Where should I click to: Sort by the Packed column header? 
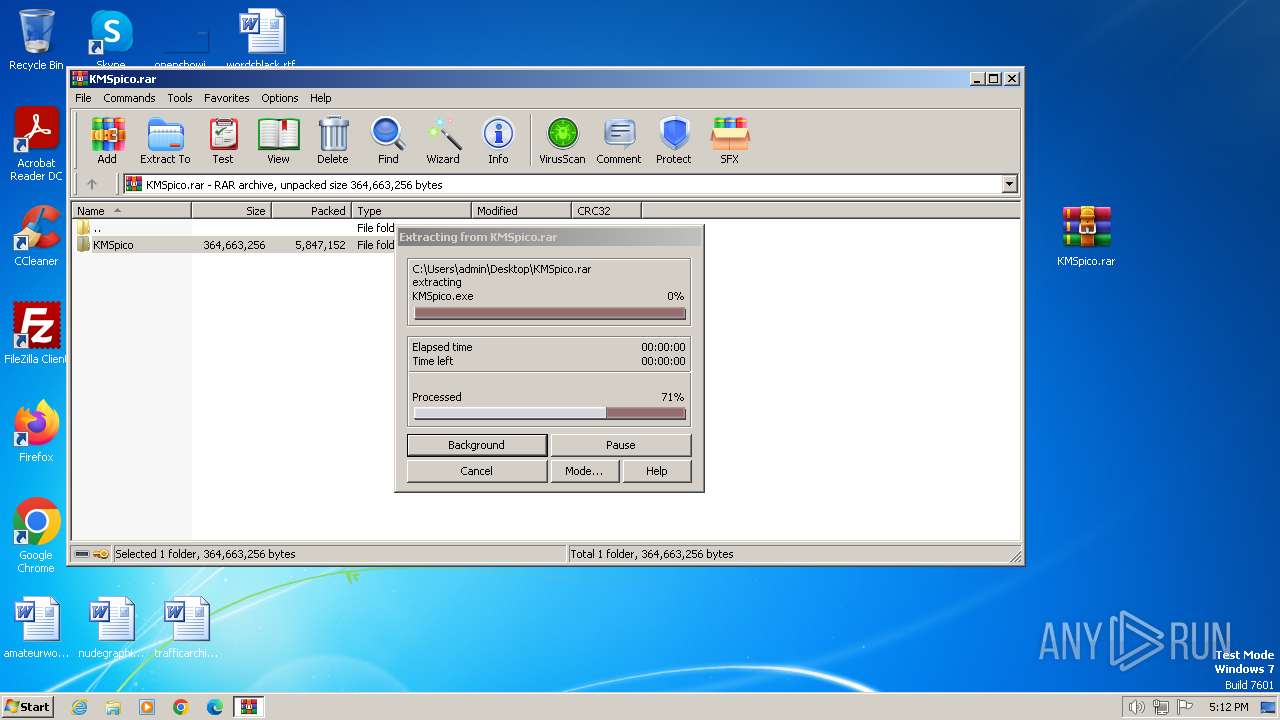311,211
